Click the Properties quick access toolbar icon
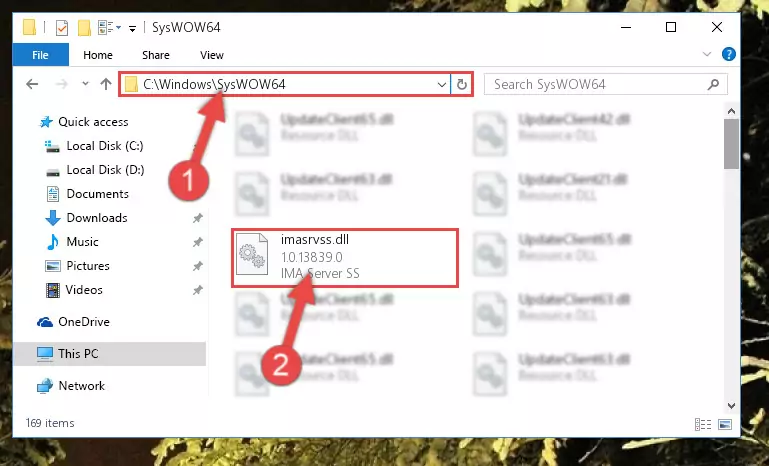This screenshot has width=769, height=466. (x=62, y=27)
